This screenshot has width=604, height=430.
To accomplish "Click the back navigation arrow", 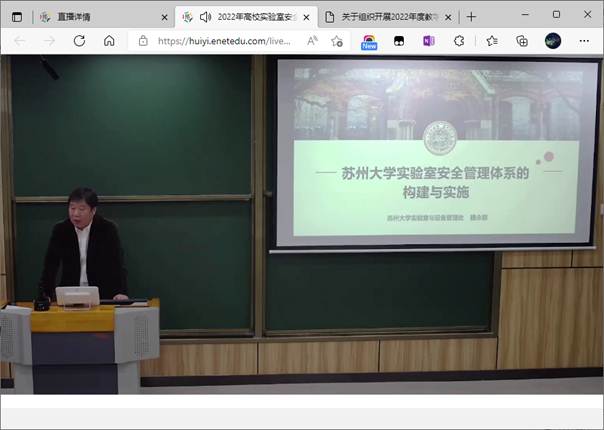I will tap(20, 41).
